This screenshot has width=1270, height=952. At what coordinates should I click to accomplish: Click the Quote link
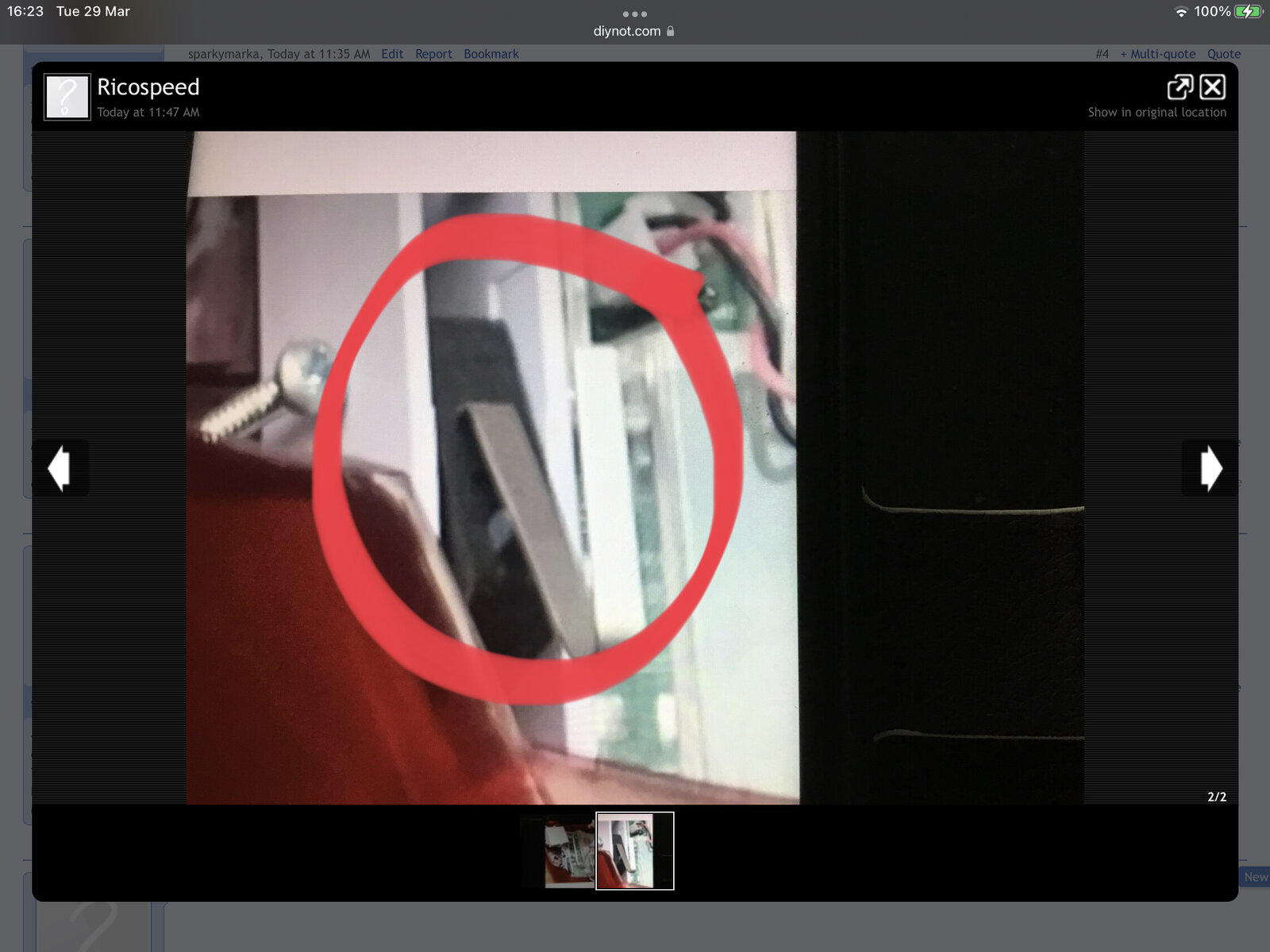click(1223, 54)
